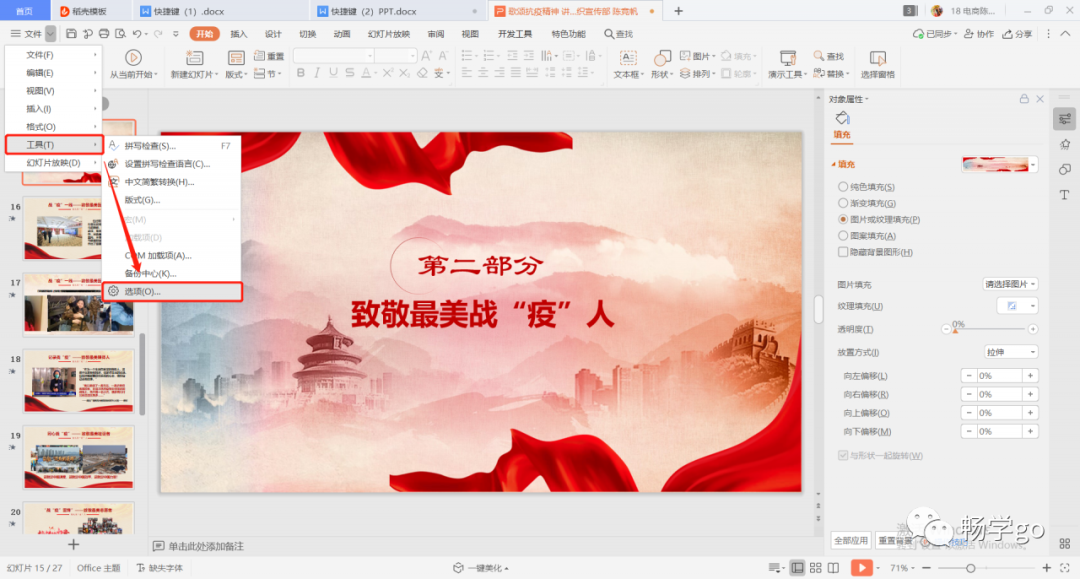Viewport: 1080px width, 579px height.
Task: Toggle hide background graphics checkbox
Action: pos(842,252)
